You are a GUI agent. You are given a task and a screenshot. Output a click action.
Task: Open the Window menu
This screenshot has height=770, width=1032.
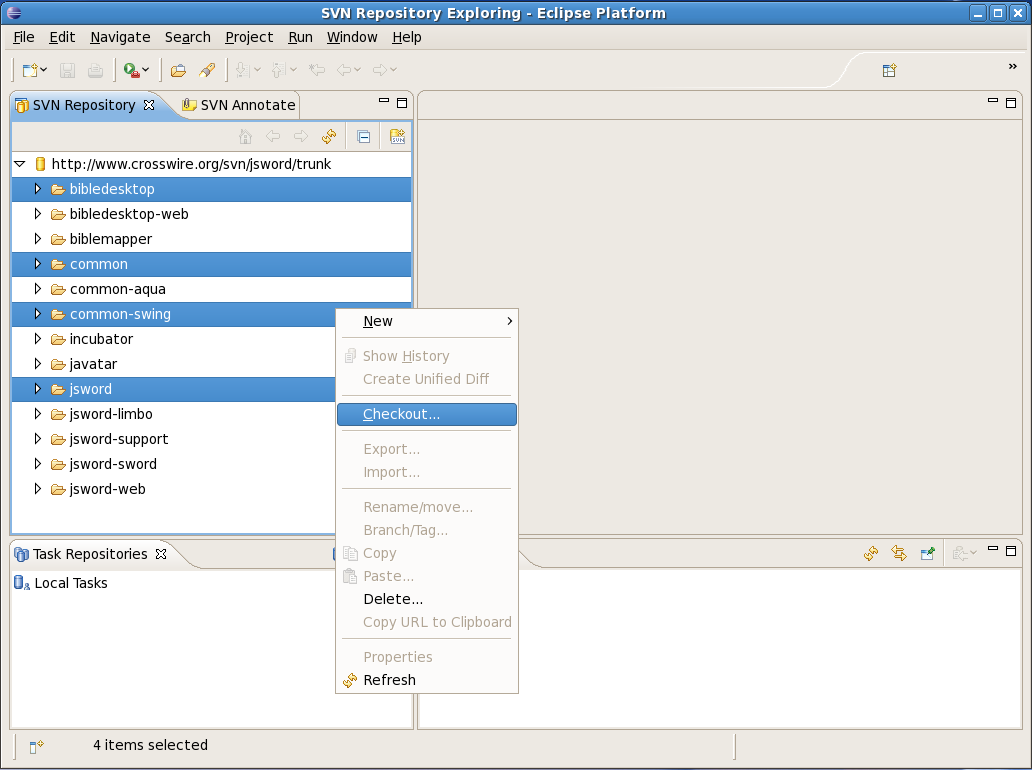352,37
